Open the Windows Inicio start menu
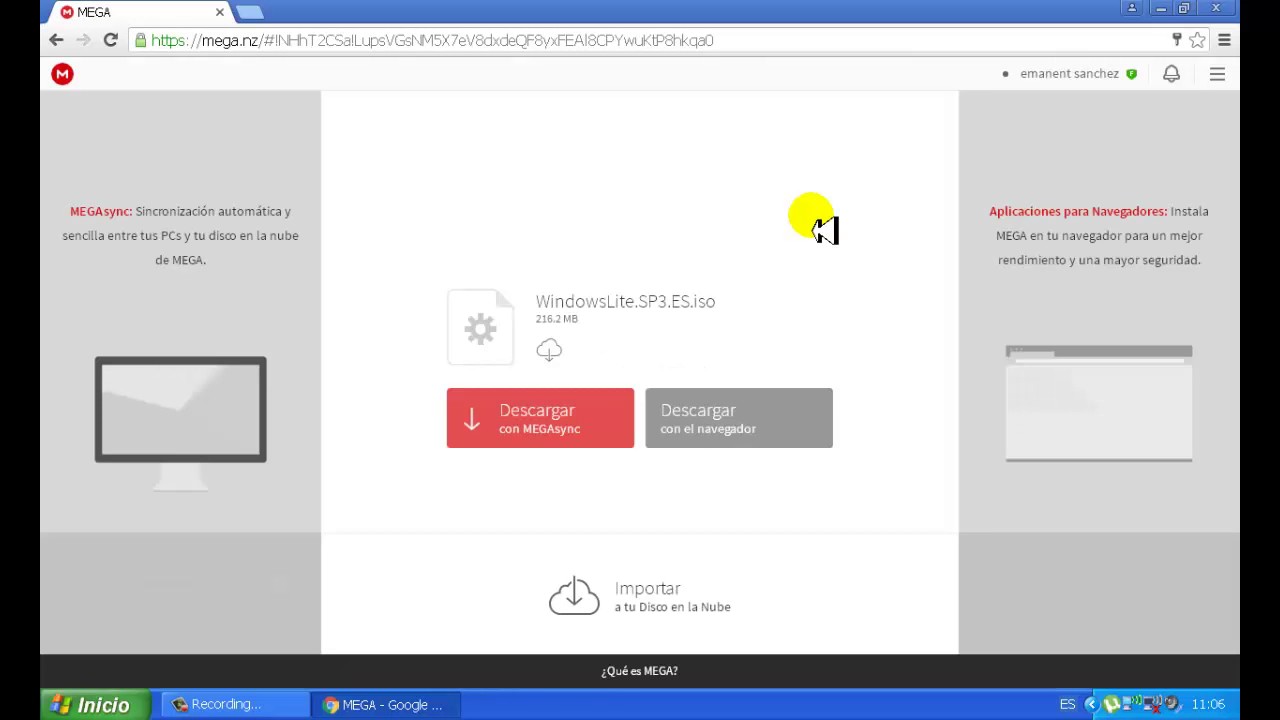The image size is (1280, 720). point(95,705)
